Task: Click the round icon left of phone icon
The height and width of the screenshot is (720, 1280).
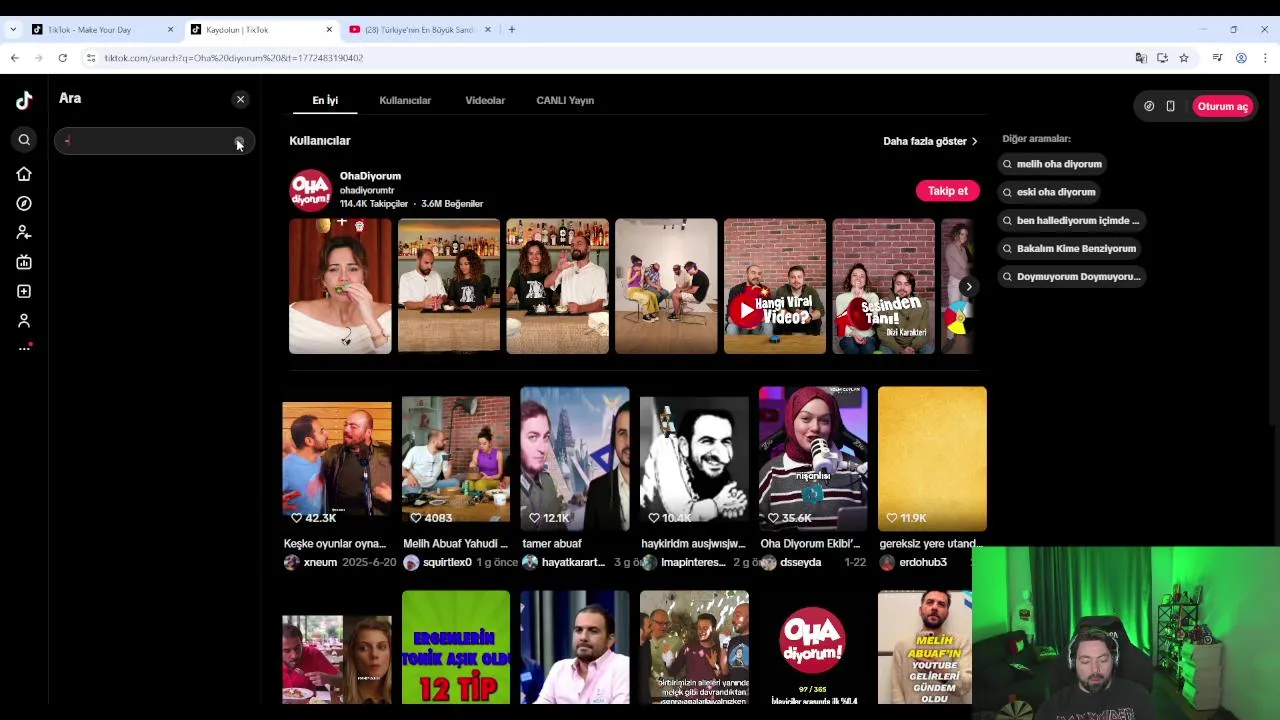Action: [x=1149, y=106]
